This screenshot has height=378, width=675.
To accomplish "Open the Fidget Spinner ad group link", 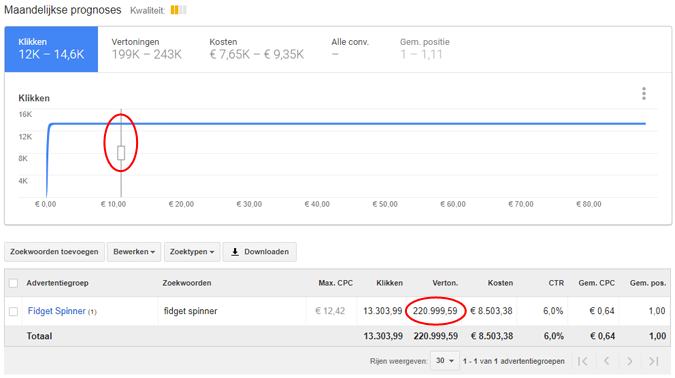I will click(57, 311).
